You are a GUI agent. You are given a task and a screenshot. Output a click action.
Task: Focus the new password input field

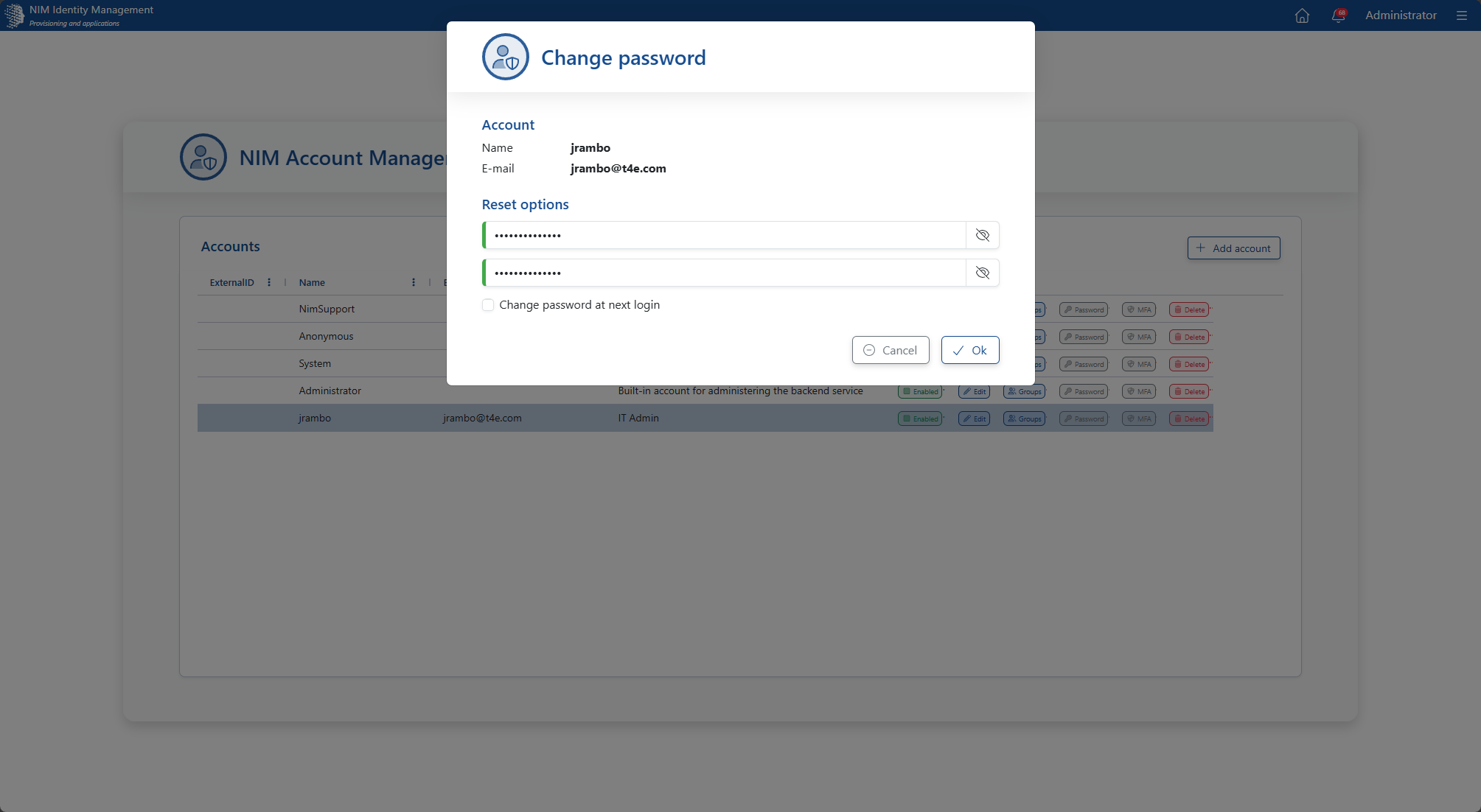pos(725,235)
